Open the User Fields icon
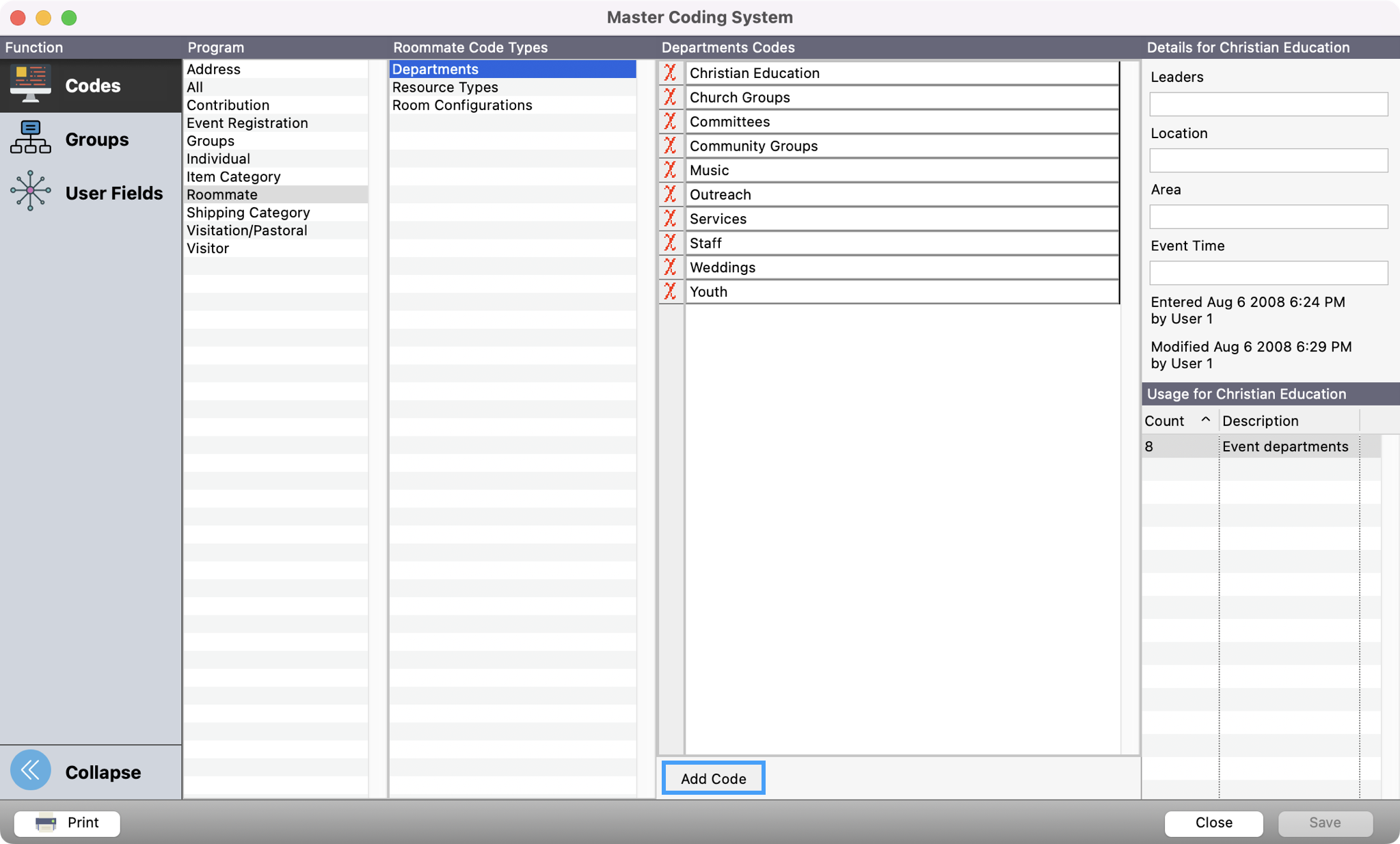This screenshot has width=1400, height=844. [31, 191]
